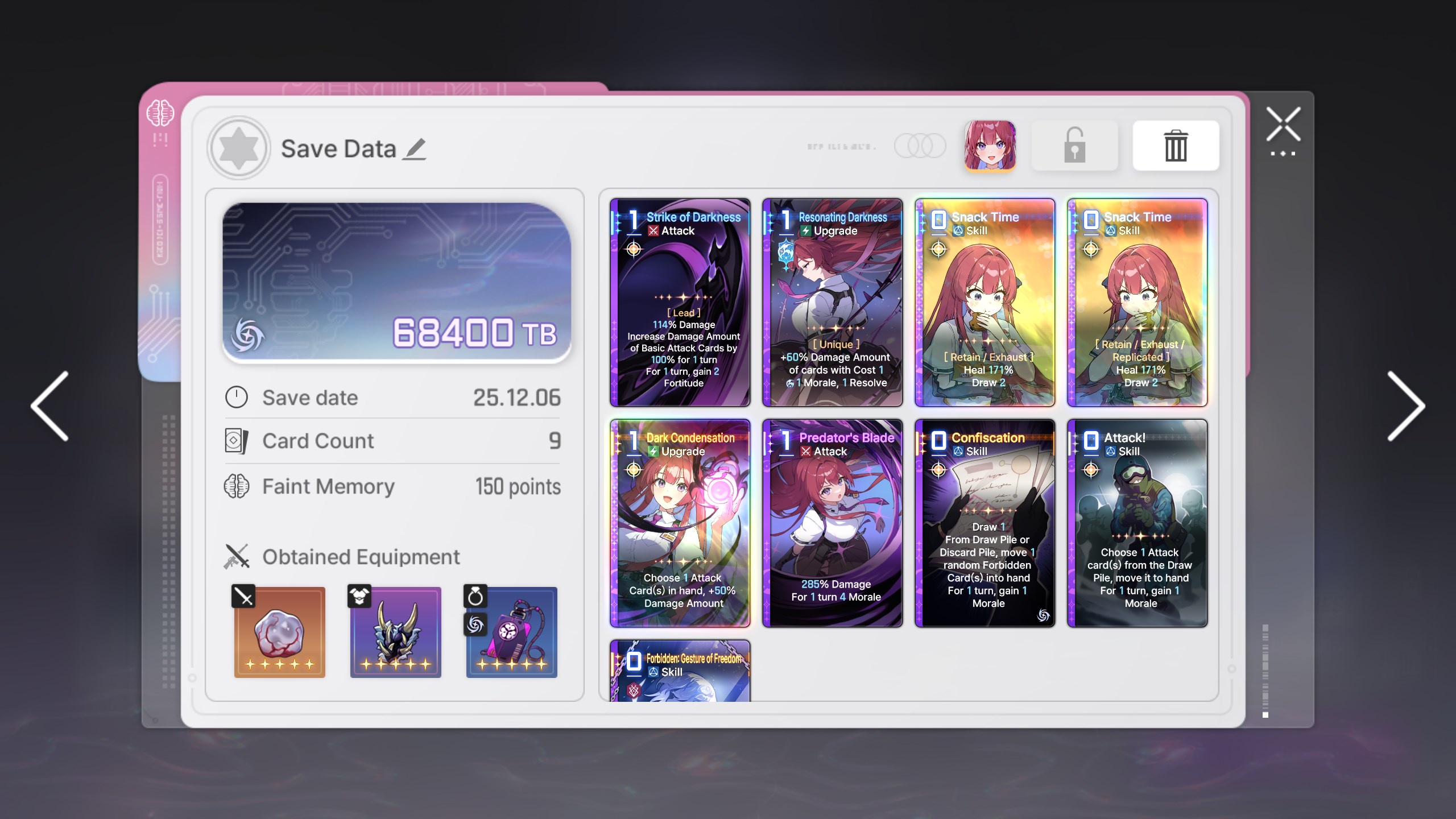Open the Forbidden: Gesture of Freedom card
Image resolution: width=1456 pixels, height=819 pixels.
pyautogui.click(x=680, y=671)
